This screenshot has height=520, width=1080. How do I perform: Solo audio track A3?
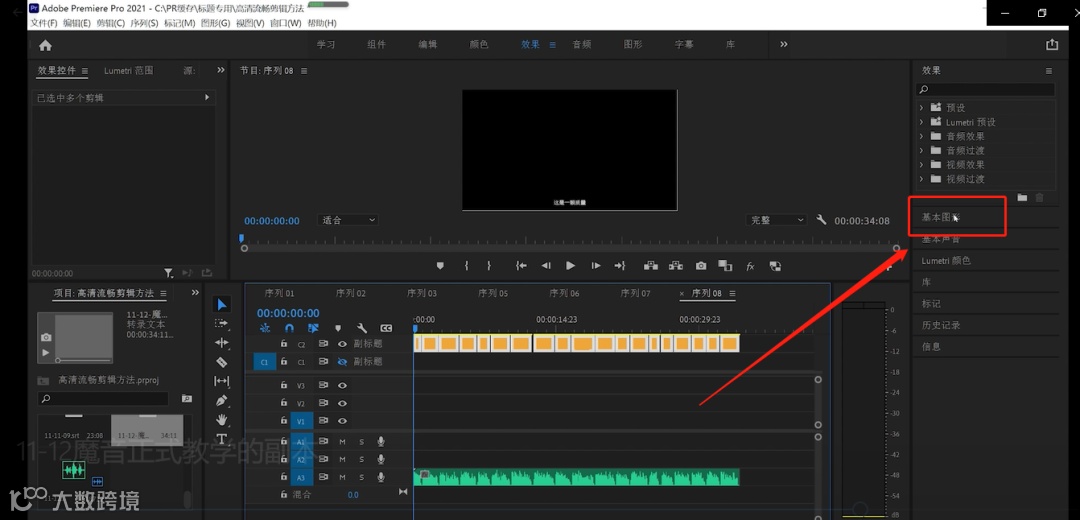(x=361, y=477)
